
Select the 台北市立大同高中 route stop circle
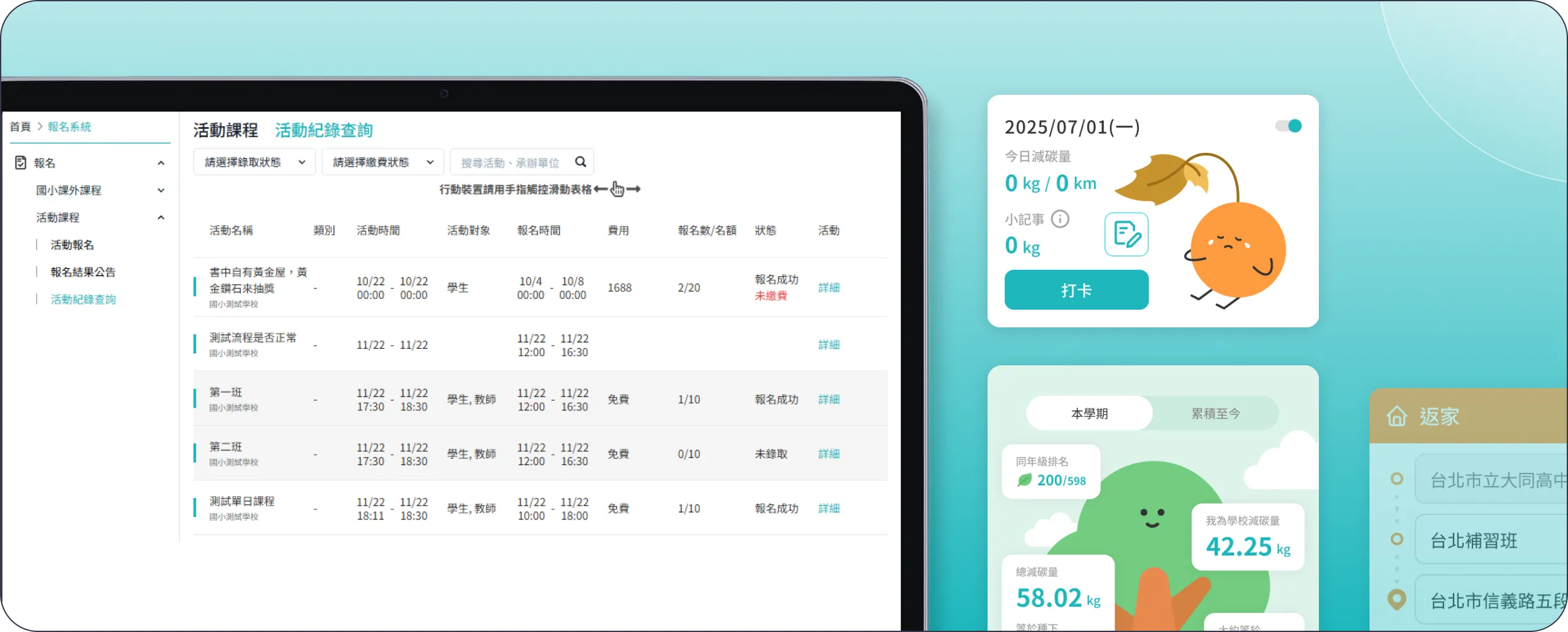(1397, 479)
